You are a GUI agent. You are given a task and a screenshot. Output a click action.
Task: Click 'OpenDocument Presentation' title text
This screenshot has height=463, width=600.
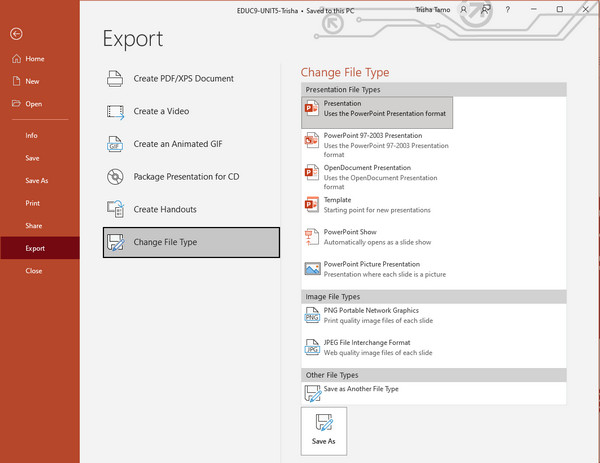point(367,168)
